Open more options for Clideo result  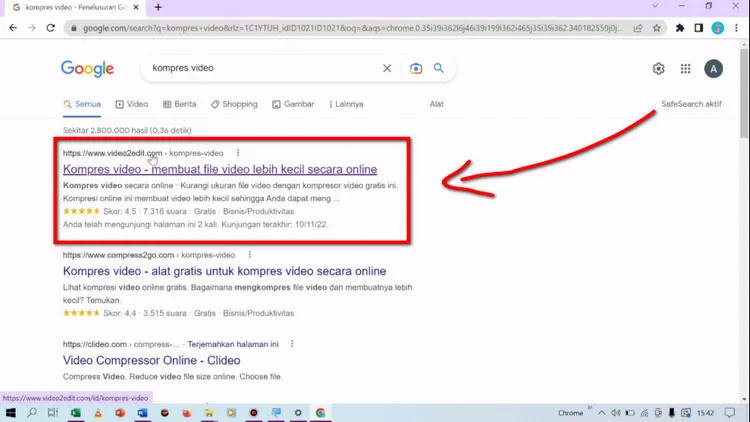tap(292, 344)
